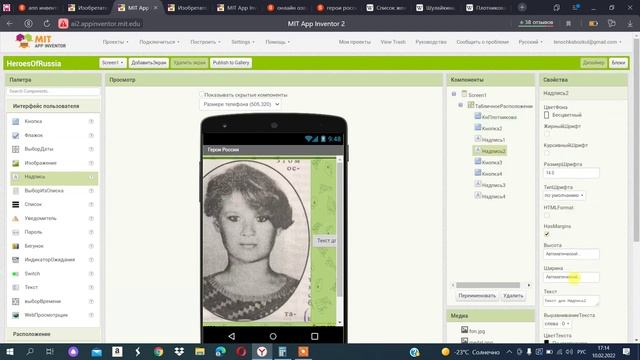640x360 pixels.
Task: Select the ВыборВремени time picker icon
Action: [16, 301]
